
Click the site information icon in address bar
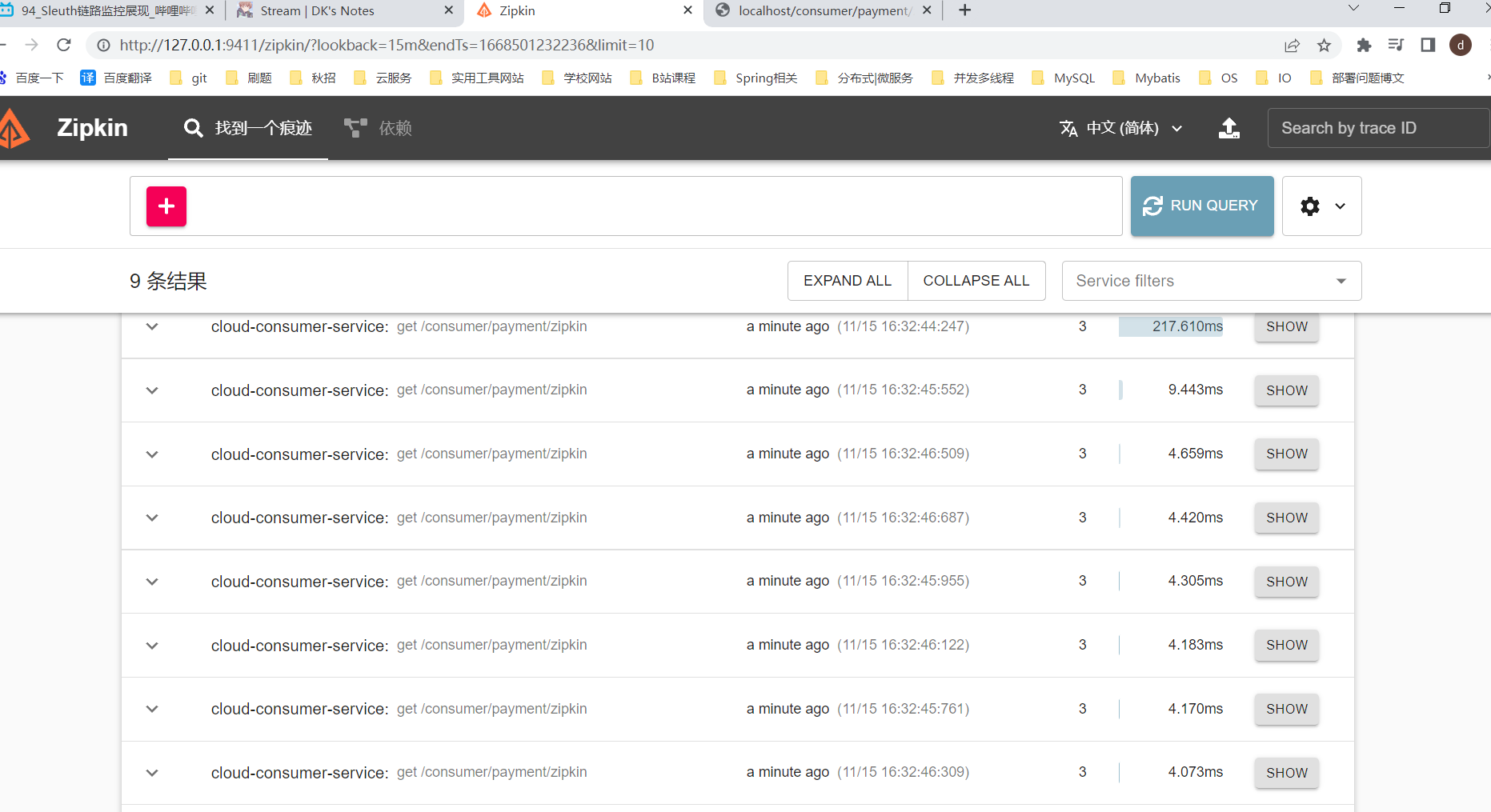[104, 46]
